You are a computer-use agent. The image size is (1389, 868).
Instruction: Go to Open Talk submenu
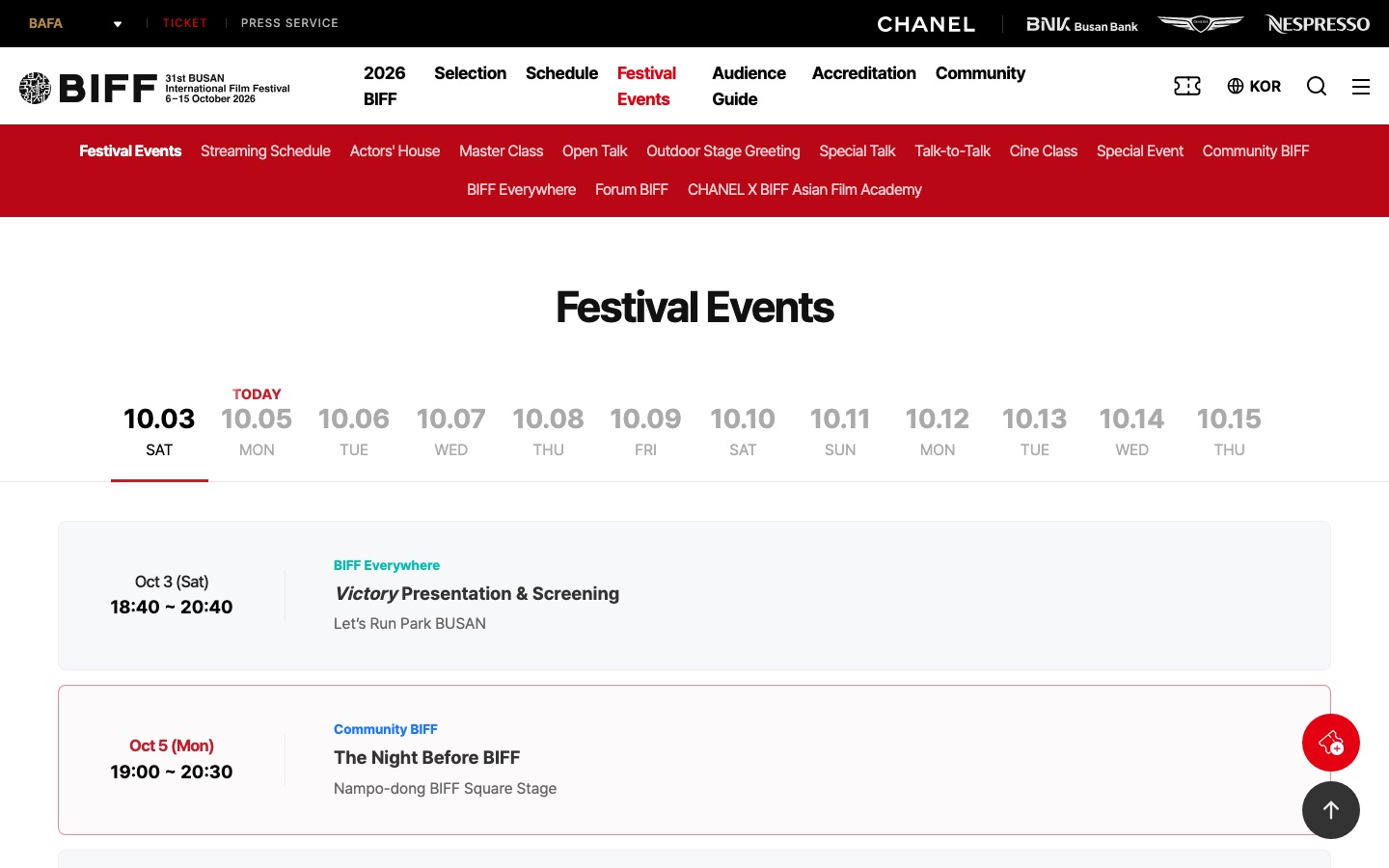594,151
